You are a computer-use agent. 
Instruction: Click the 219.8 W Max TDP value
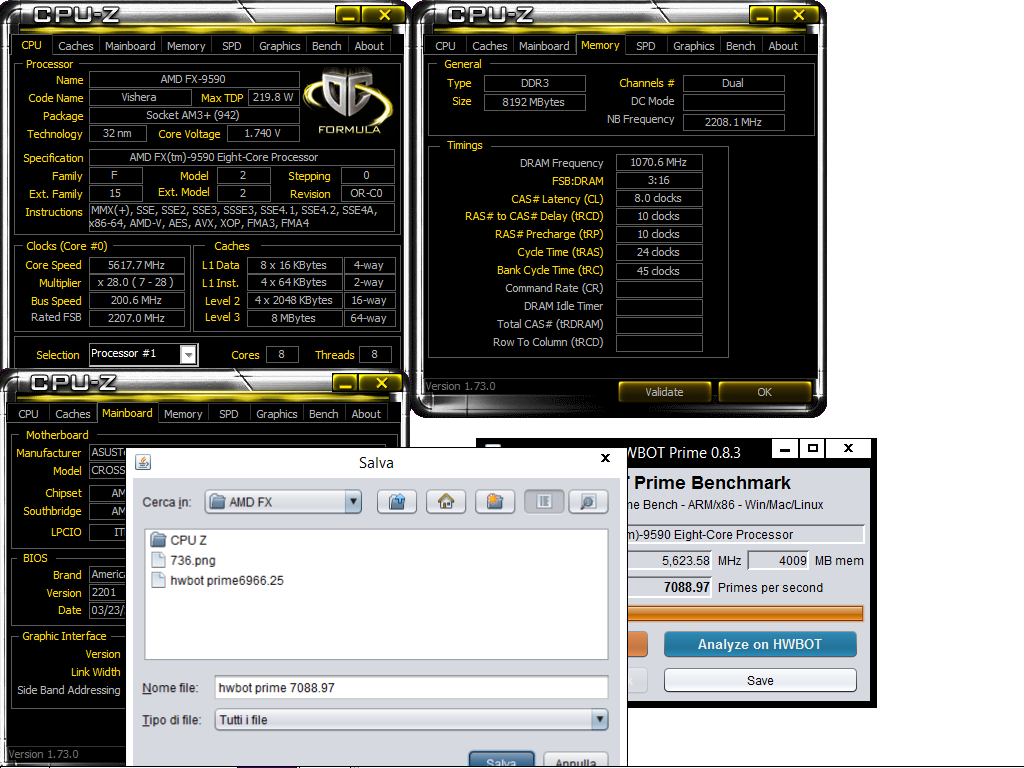click(x=273, y=97)
